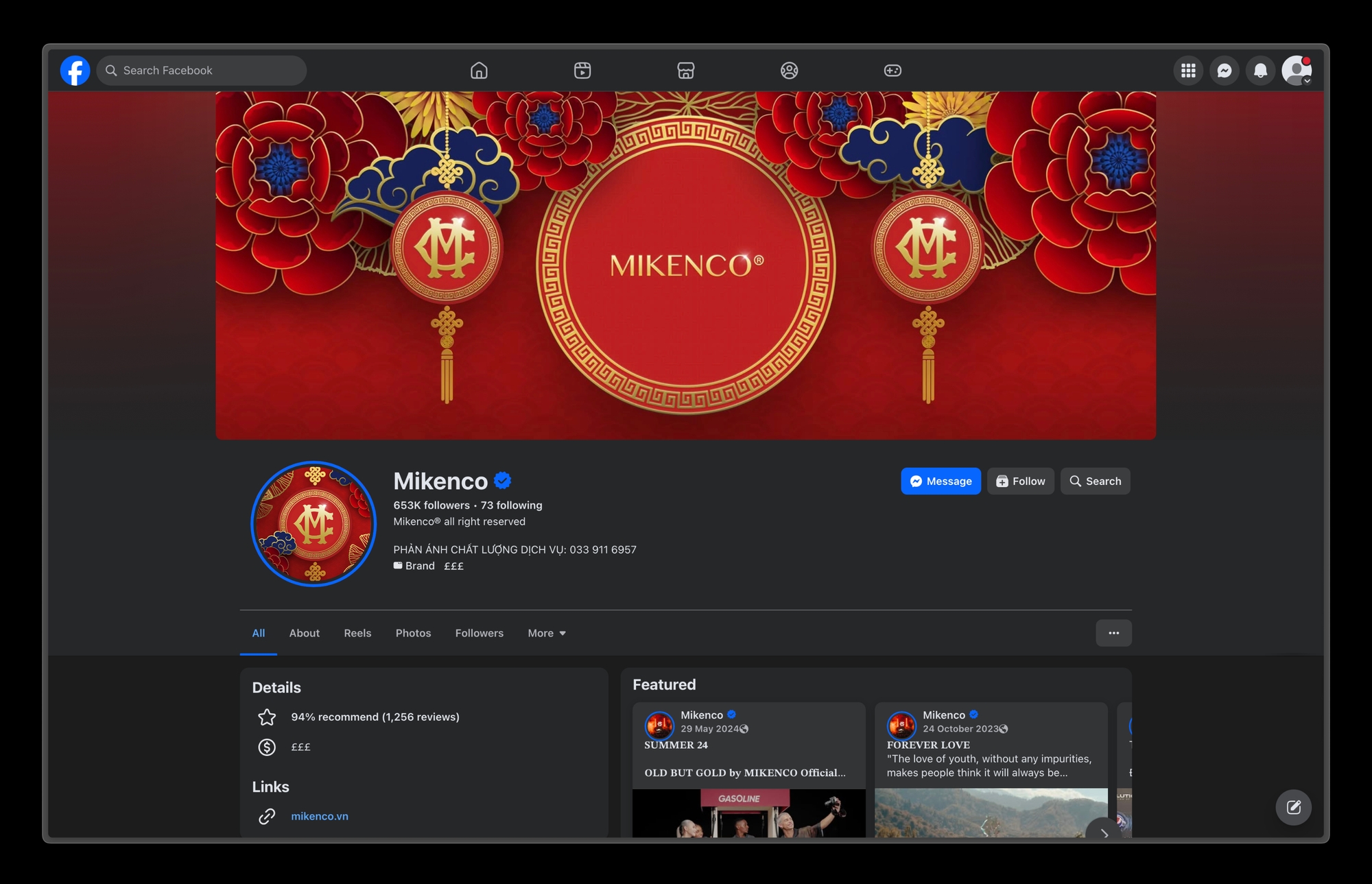Screen dimensions: 1372x884
Task: Click the Mikenco avatar on the 24 October 2023 post
Action: [x=901, y=726]
